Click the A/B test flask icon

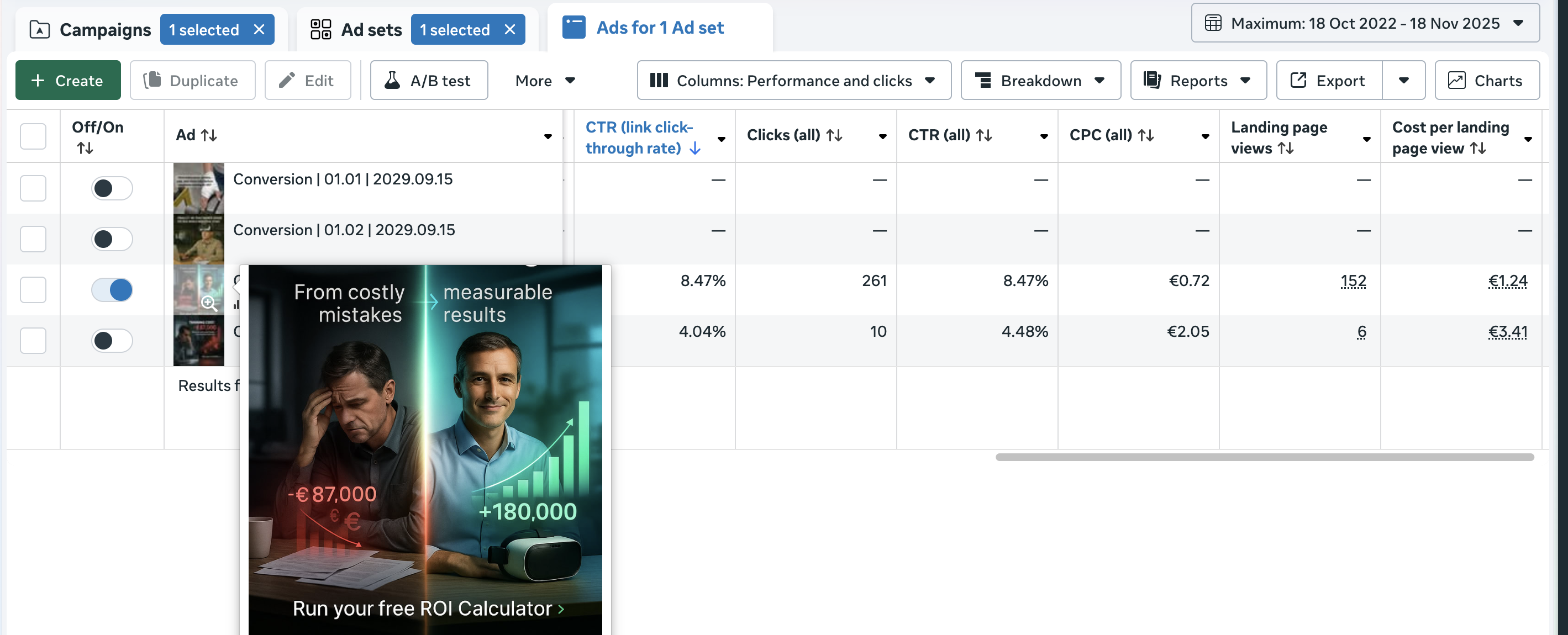point(393,80)
